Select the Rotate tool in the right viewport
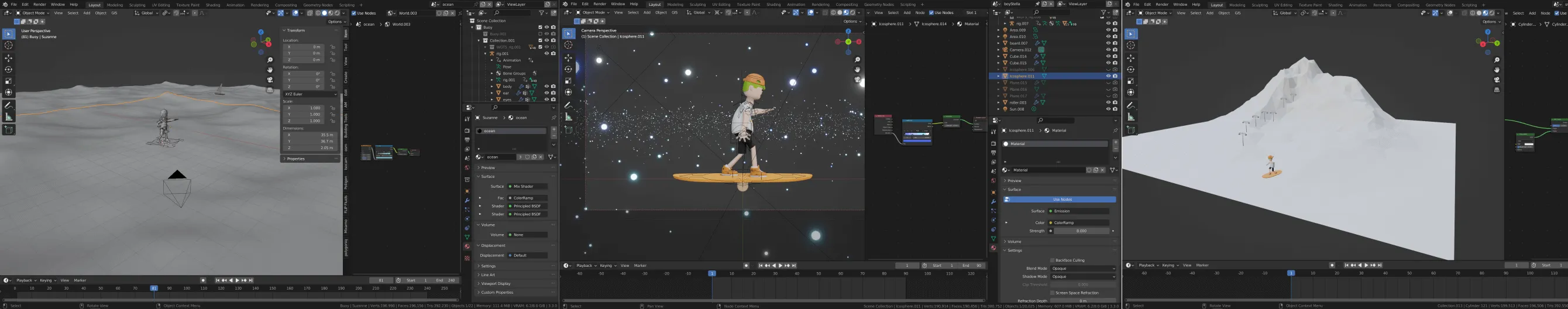The height and width of the screenshot is (309, 1568). pyautogui.click(x=1131, y=70)
